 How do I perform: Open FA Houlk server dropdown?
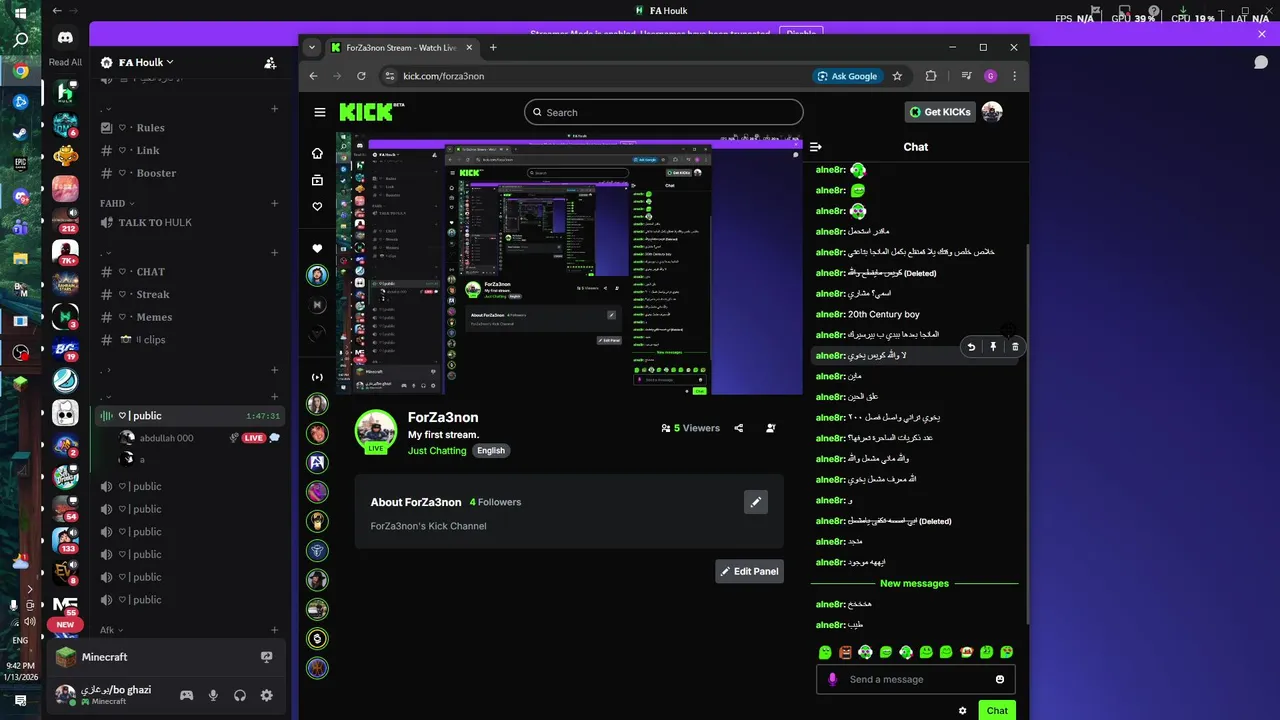coord(146,62)
